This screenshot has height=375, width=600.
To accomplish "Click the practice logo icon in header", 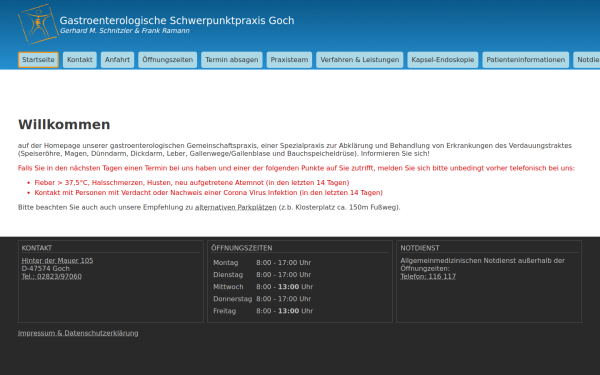I will pos(38,24).
